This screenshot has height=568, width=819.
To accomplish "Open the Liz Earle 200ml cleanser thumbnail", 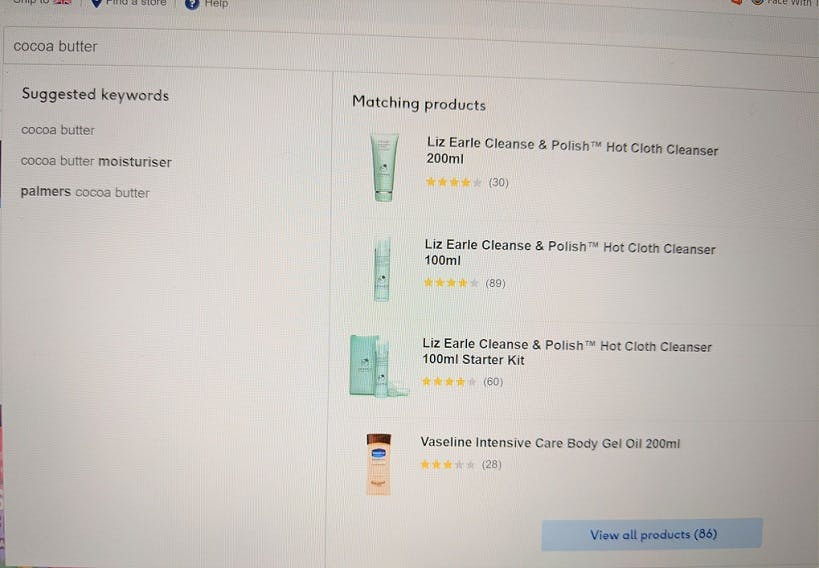I will click(x=383, y=167).
